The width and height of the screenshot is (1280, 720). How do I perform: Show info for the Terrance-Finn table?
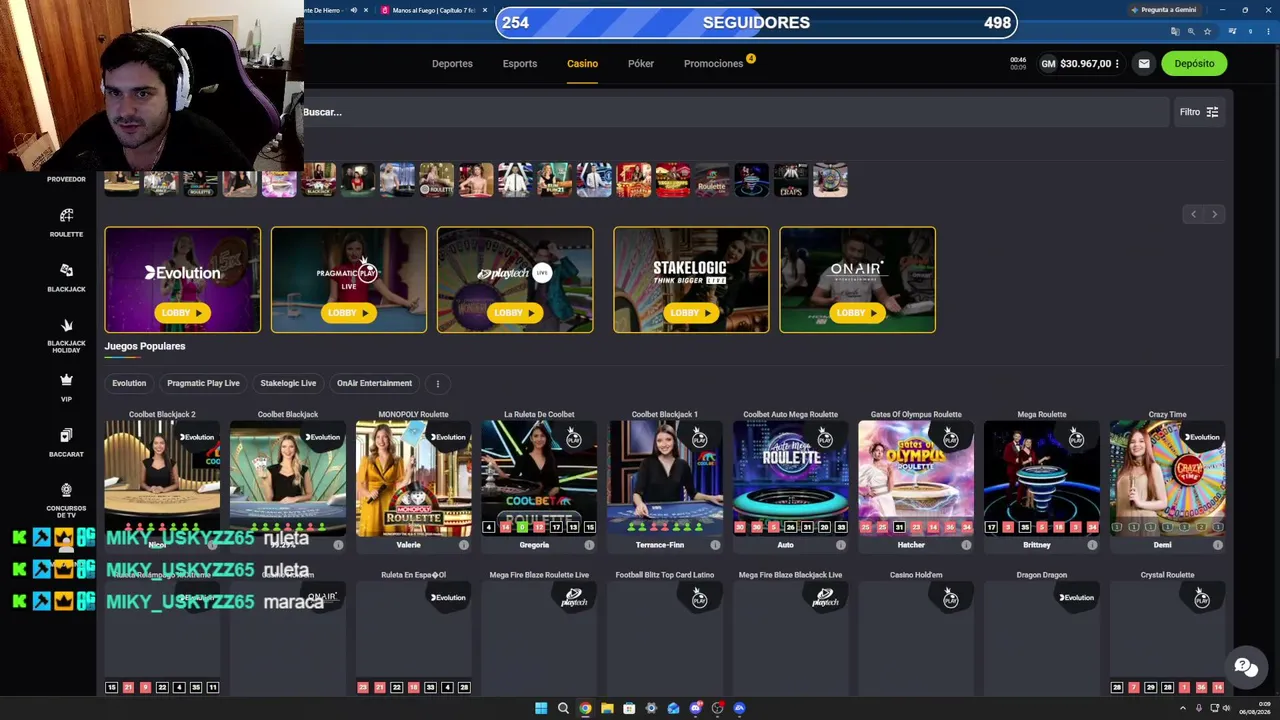(715, 545)
